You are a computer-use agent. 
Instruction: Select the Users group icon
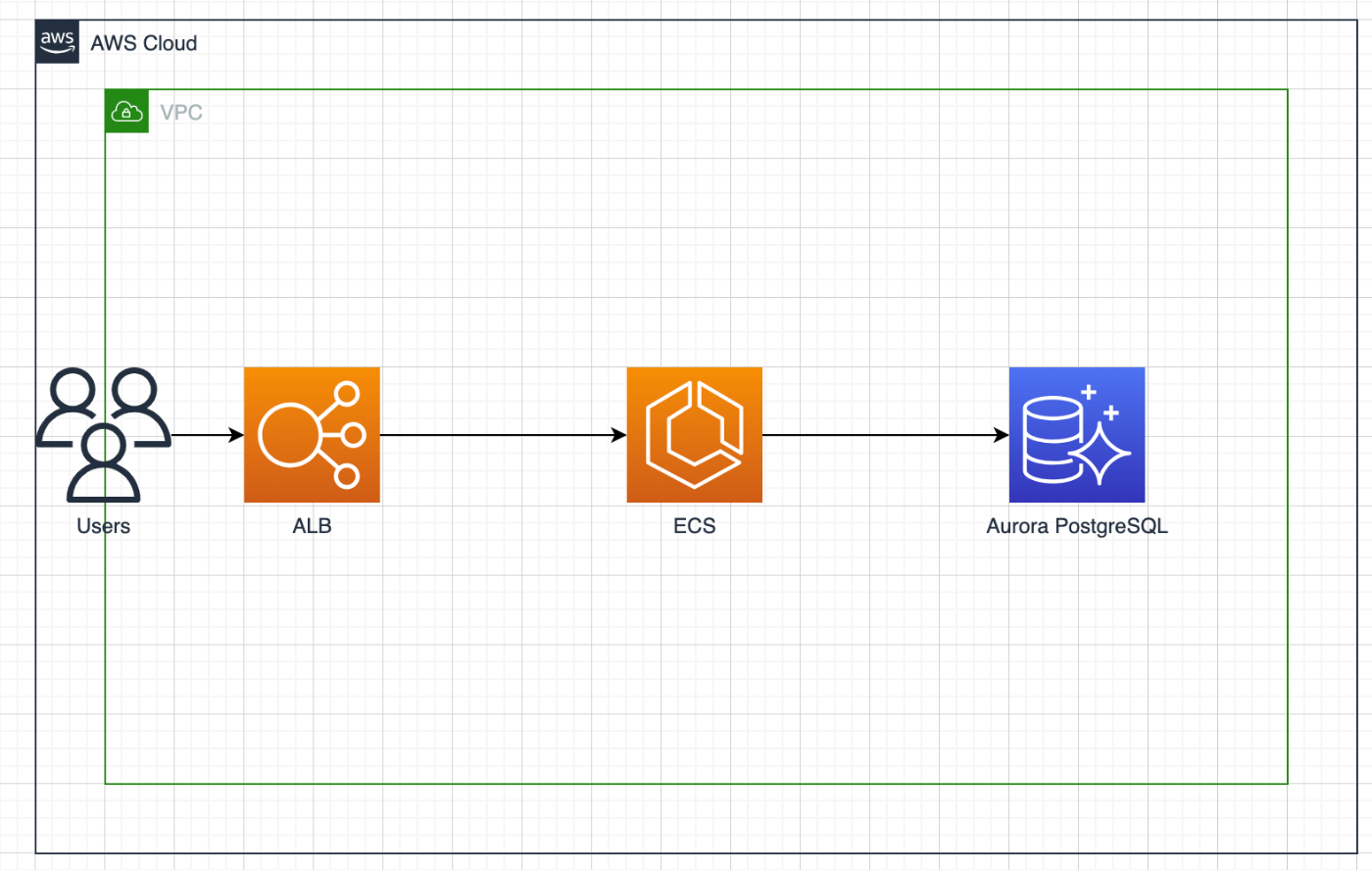coord(103,435)
